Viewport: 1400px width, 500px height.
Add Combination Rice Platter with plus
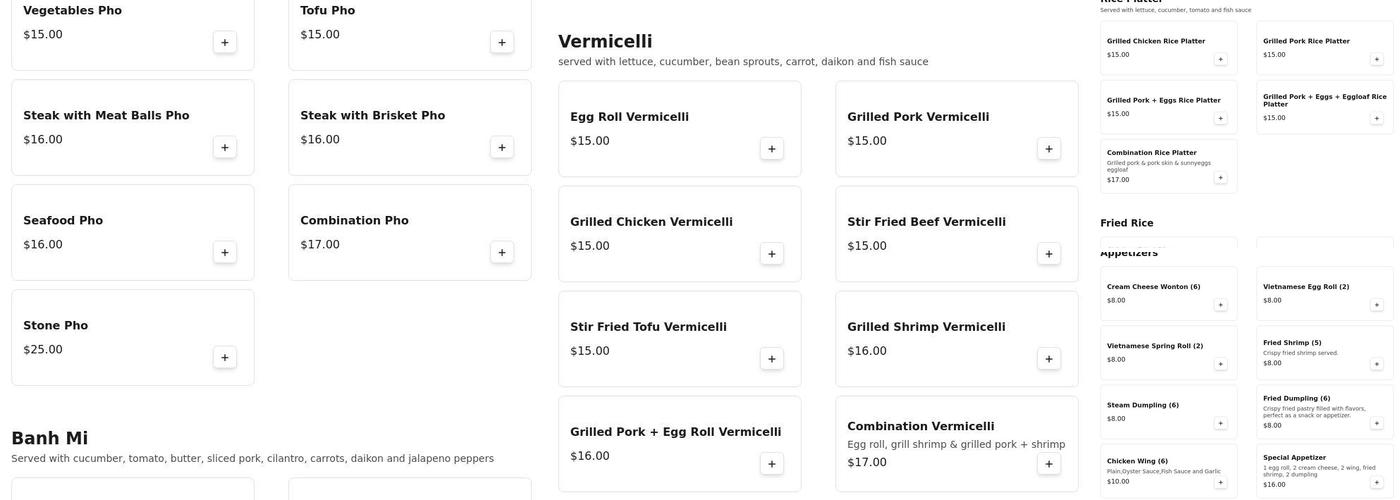(1220, 177)
